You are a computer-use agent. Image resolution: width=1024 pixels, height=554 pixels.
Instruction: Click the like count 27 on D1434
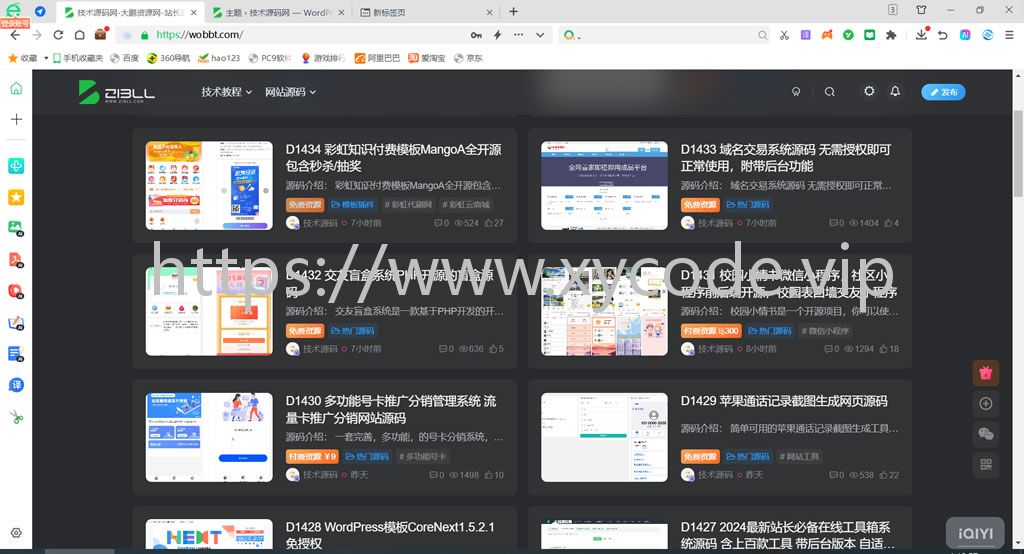494,223
